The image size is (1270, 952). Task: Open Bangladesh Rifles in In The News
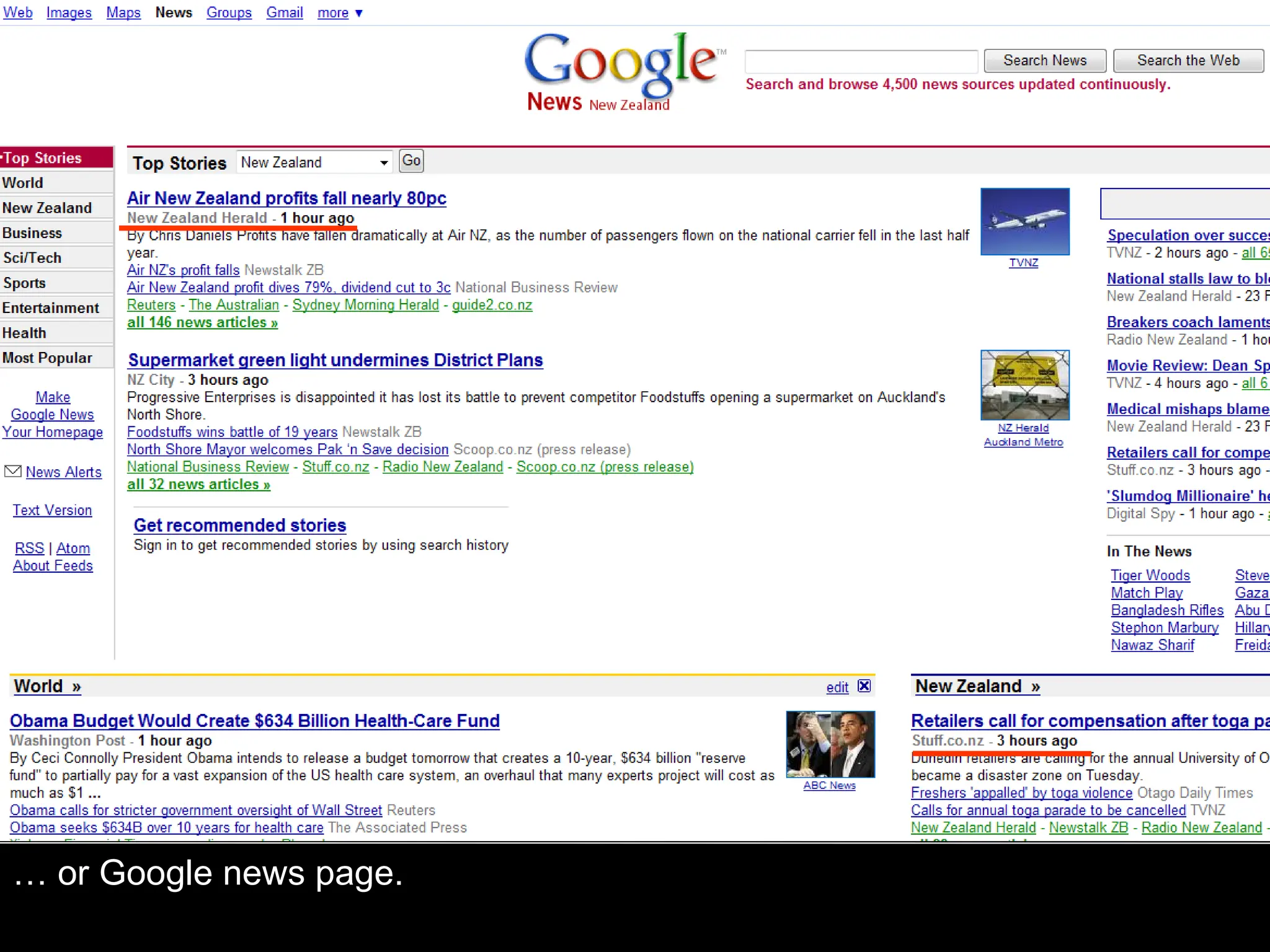(x=1167, y=610)
